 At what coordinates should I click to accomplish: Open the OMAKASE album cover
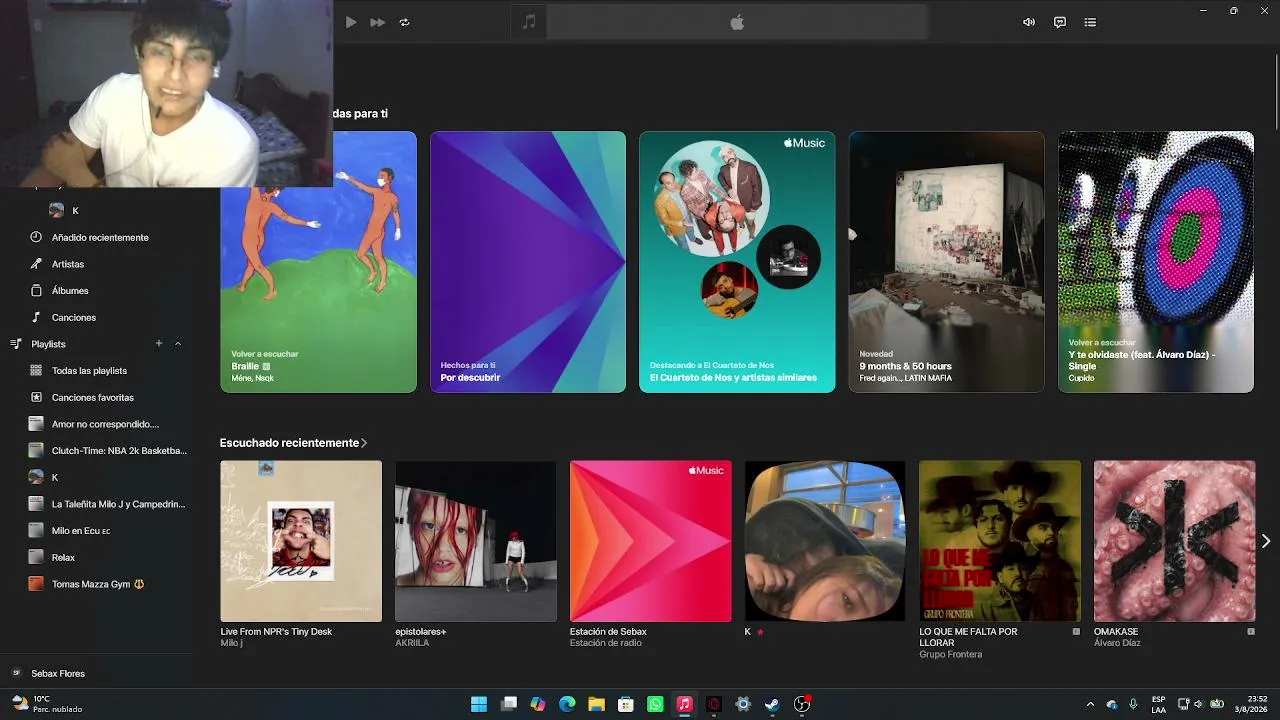(1175, 541)
